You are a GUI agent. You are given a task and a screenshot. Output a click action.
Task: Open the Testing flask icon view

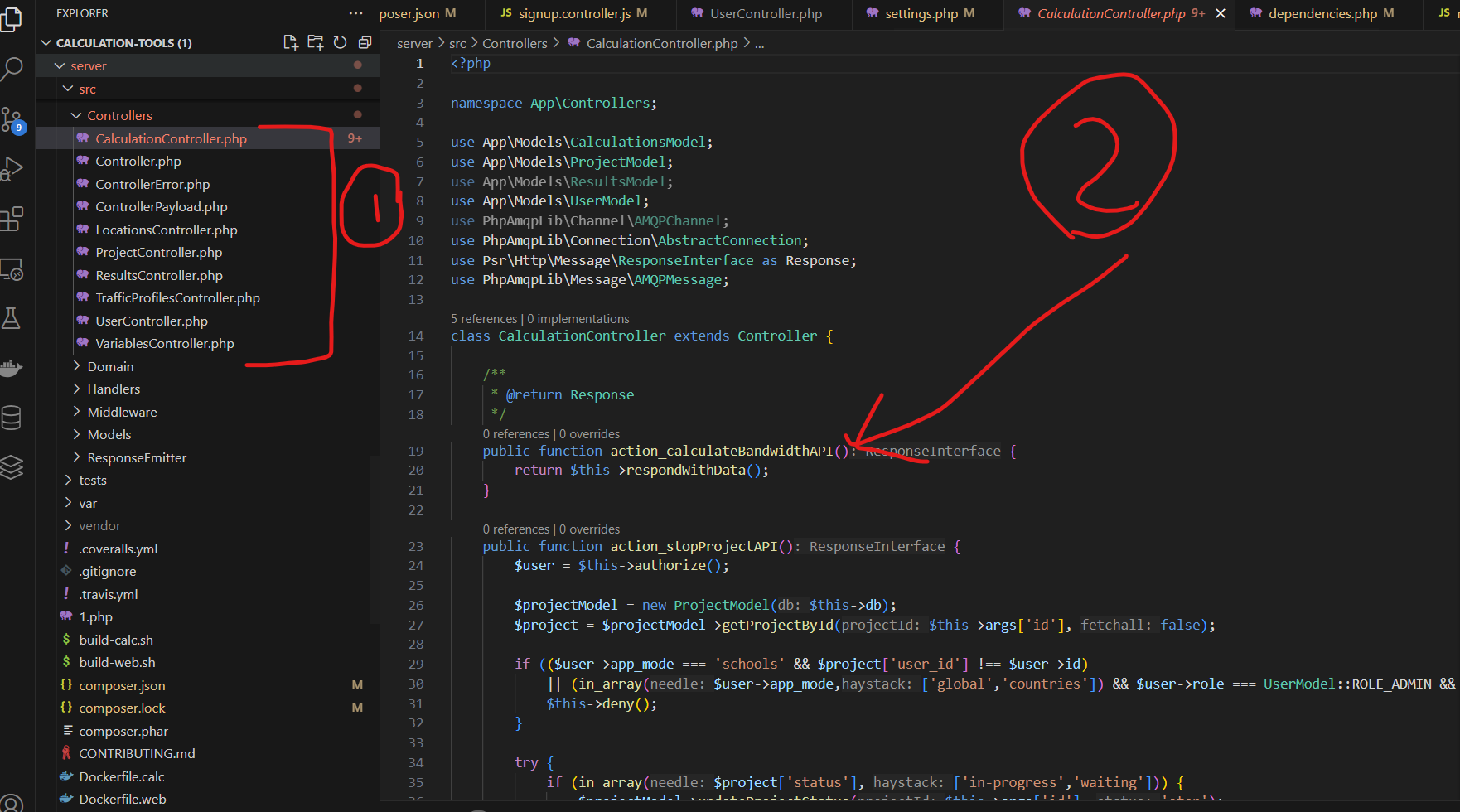coord(12,318)
